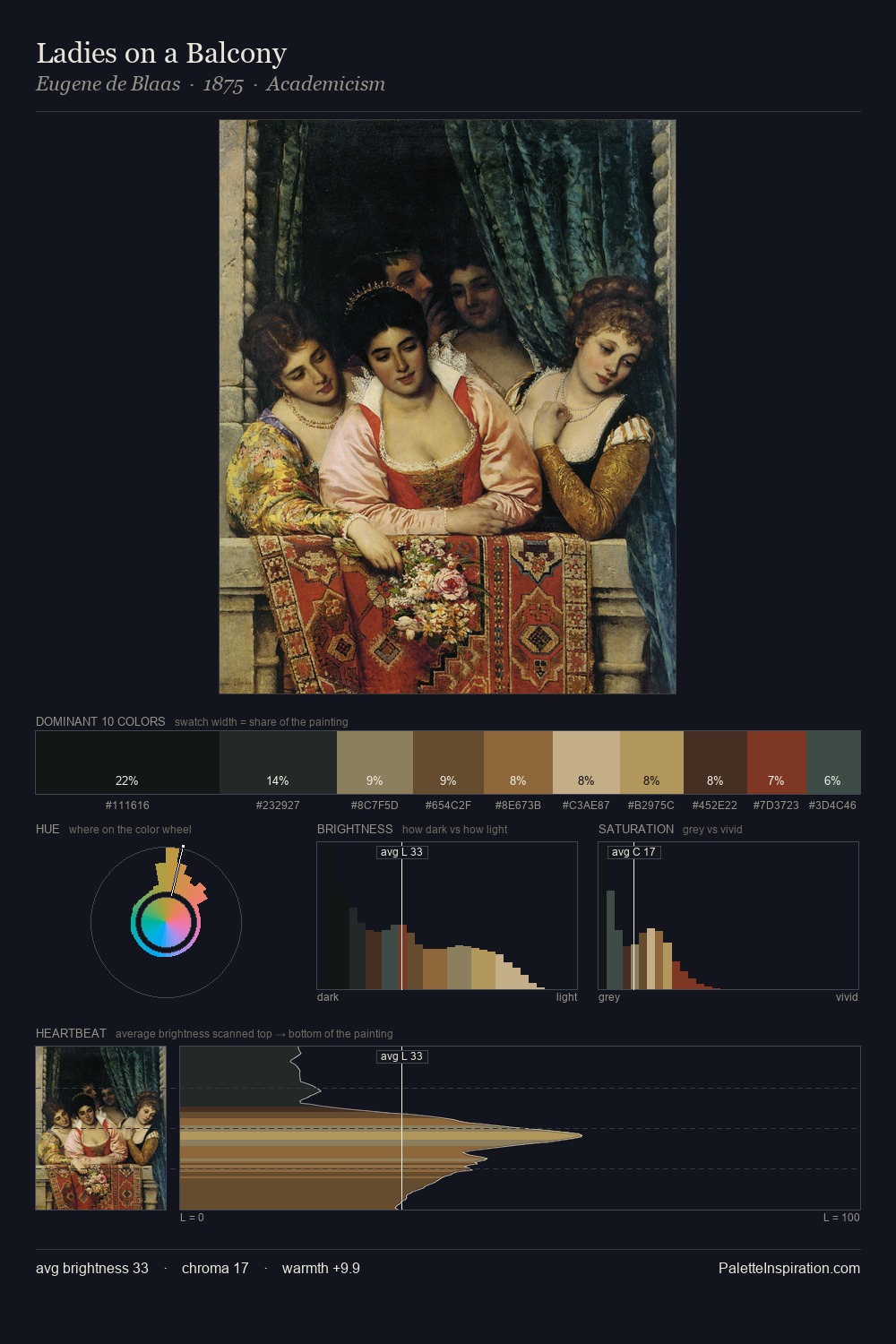Click the heartbeat 'average brightness scanned' caption

254,1034
